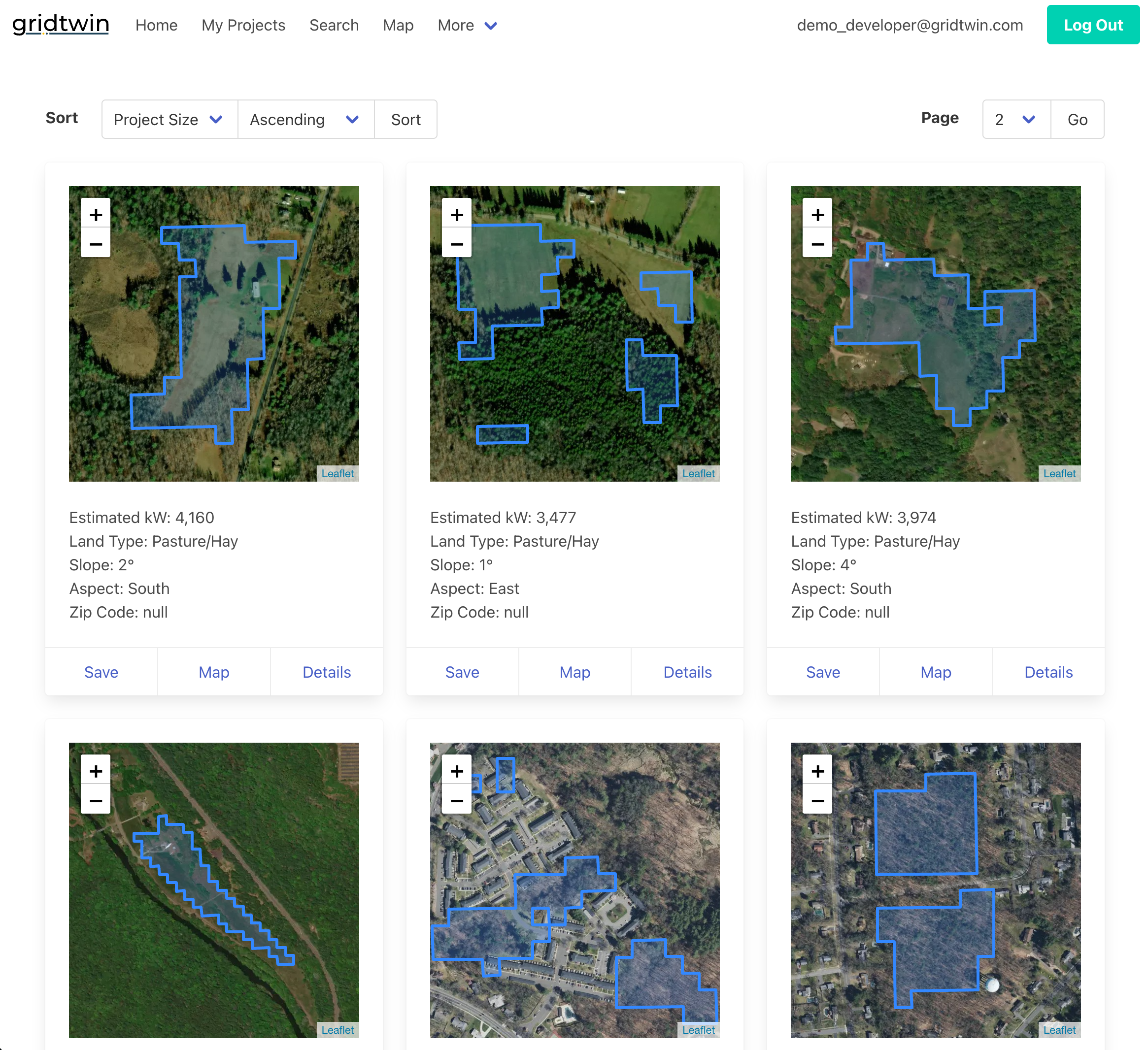The width and height of the screenshot is (1148, 1050).
Task: Zoom in on the 3,477 kW project map
Action: [457, 215]
